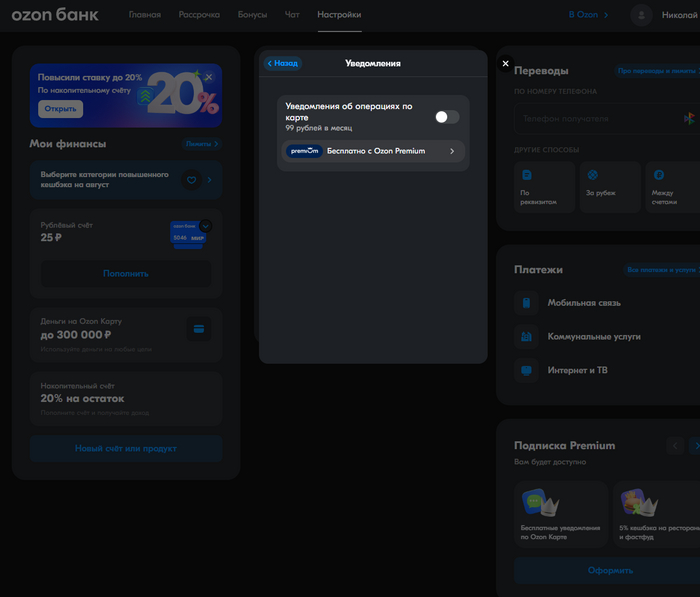Click the ozon банк logo
The width and height of the screenshot is (700, 597).
tap(55, 15)
